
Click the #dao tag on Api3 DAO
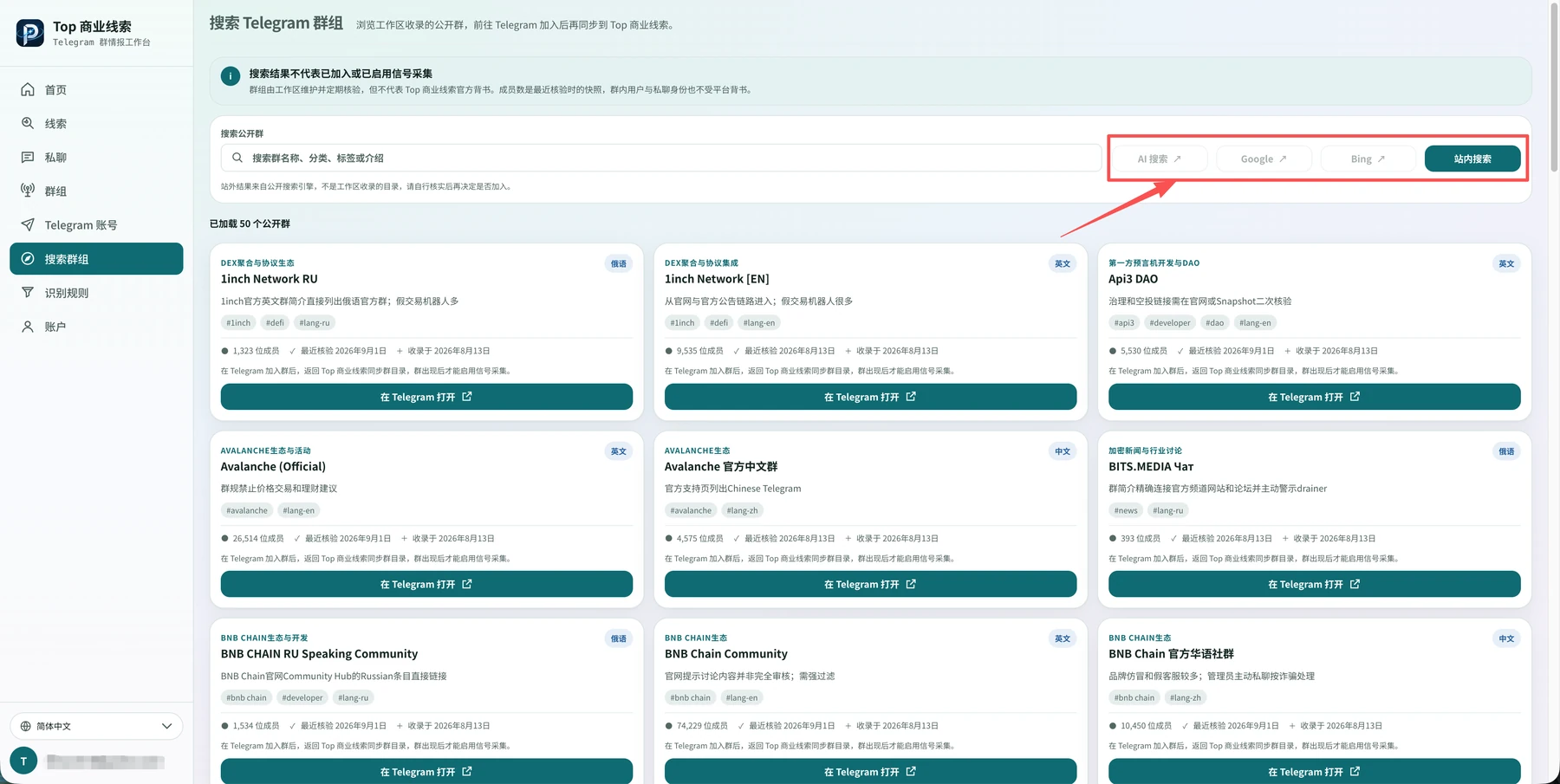click(x=1215, y=323)
